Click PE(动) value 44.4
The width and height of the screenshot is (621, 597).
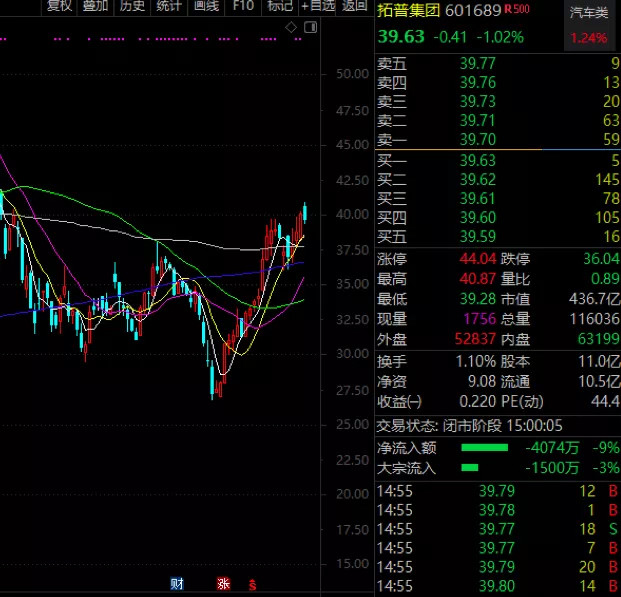(x=606, y=402)
